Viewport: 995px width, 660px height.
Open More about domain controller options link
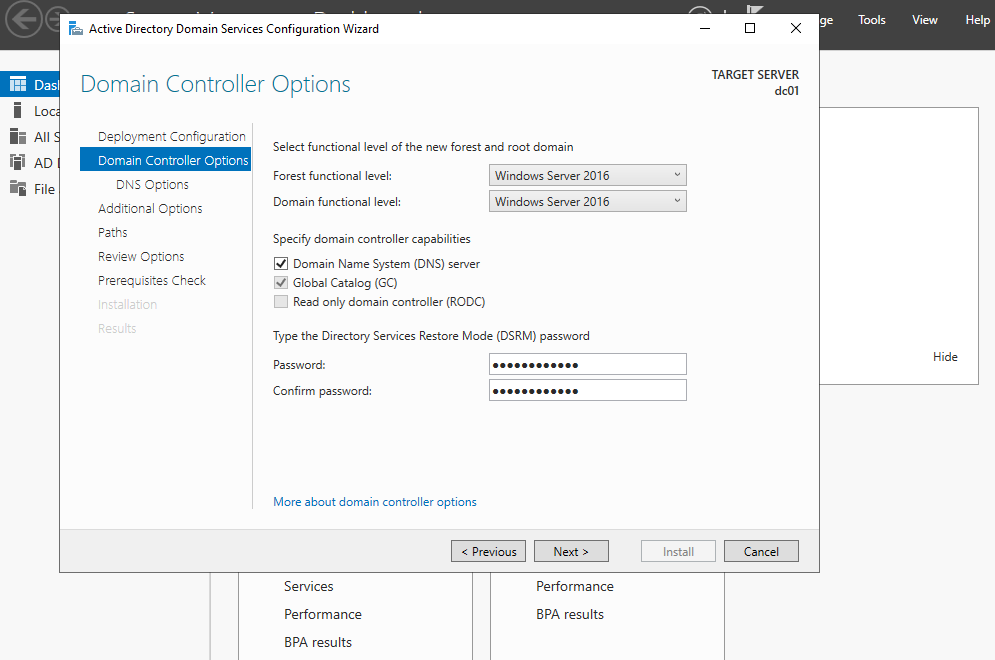[374, 501]
